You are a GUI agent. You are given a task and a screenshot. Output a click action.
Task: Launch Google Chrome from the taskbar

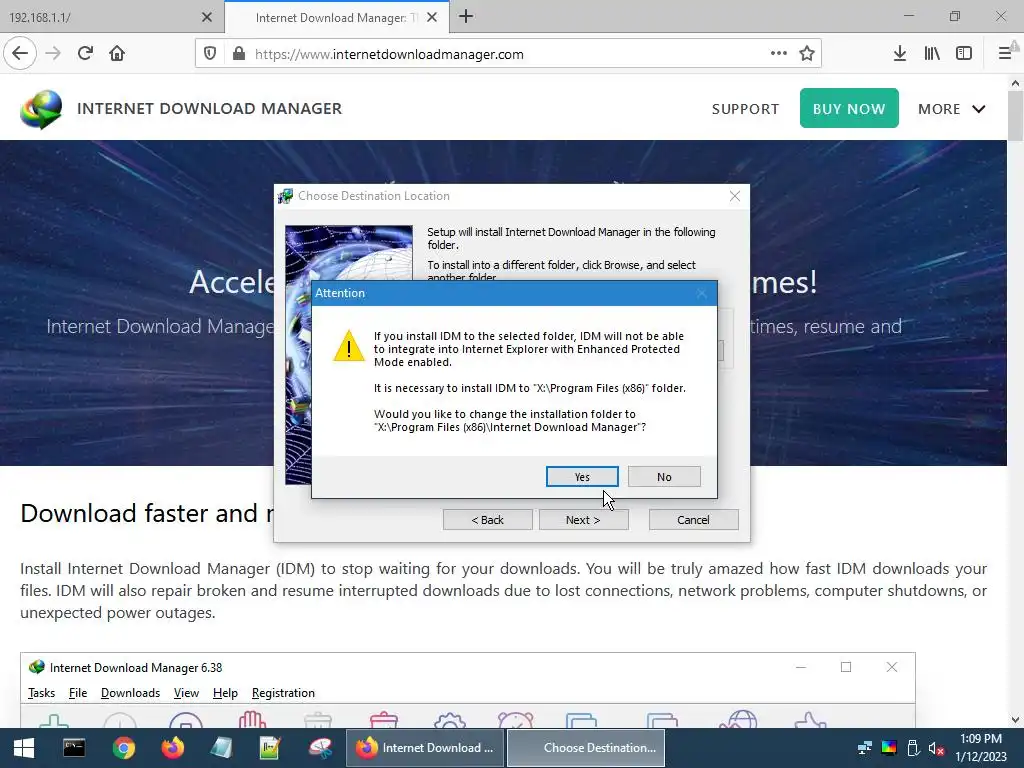123,748
